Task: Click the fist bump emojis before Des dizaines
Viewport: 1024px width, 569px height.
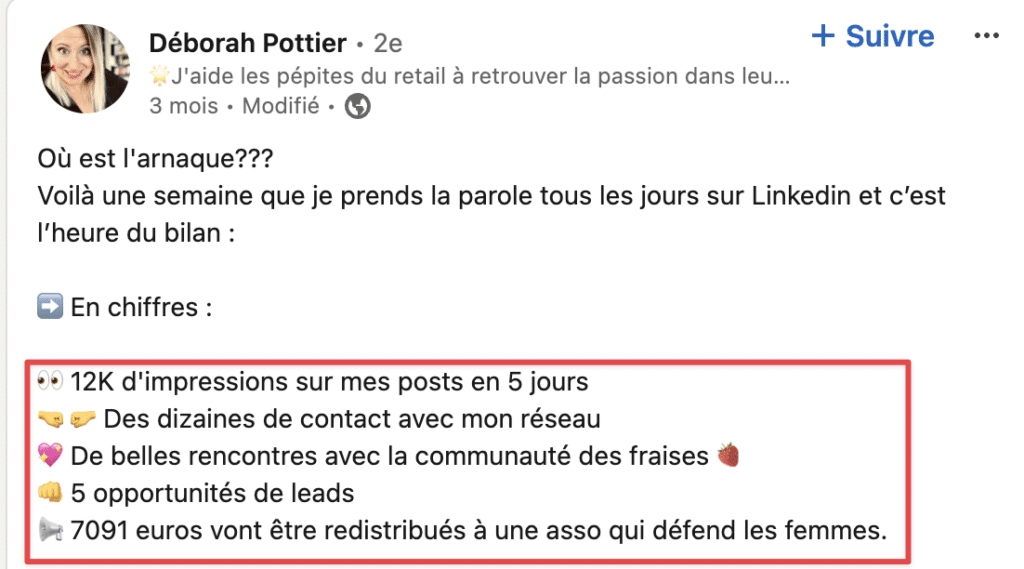Action: point(67,419)
